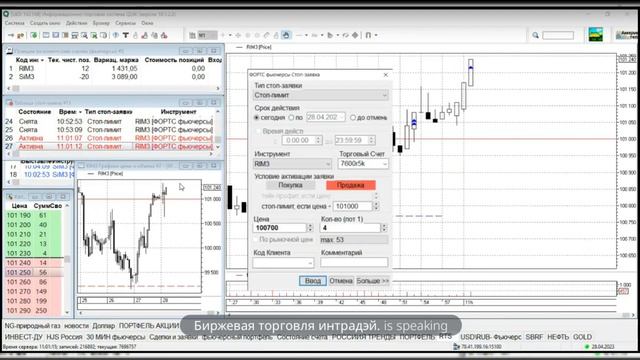Click the stop-limit 101000 spinner arrows
Viewport: 640px width, 360px height.
376,207
